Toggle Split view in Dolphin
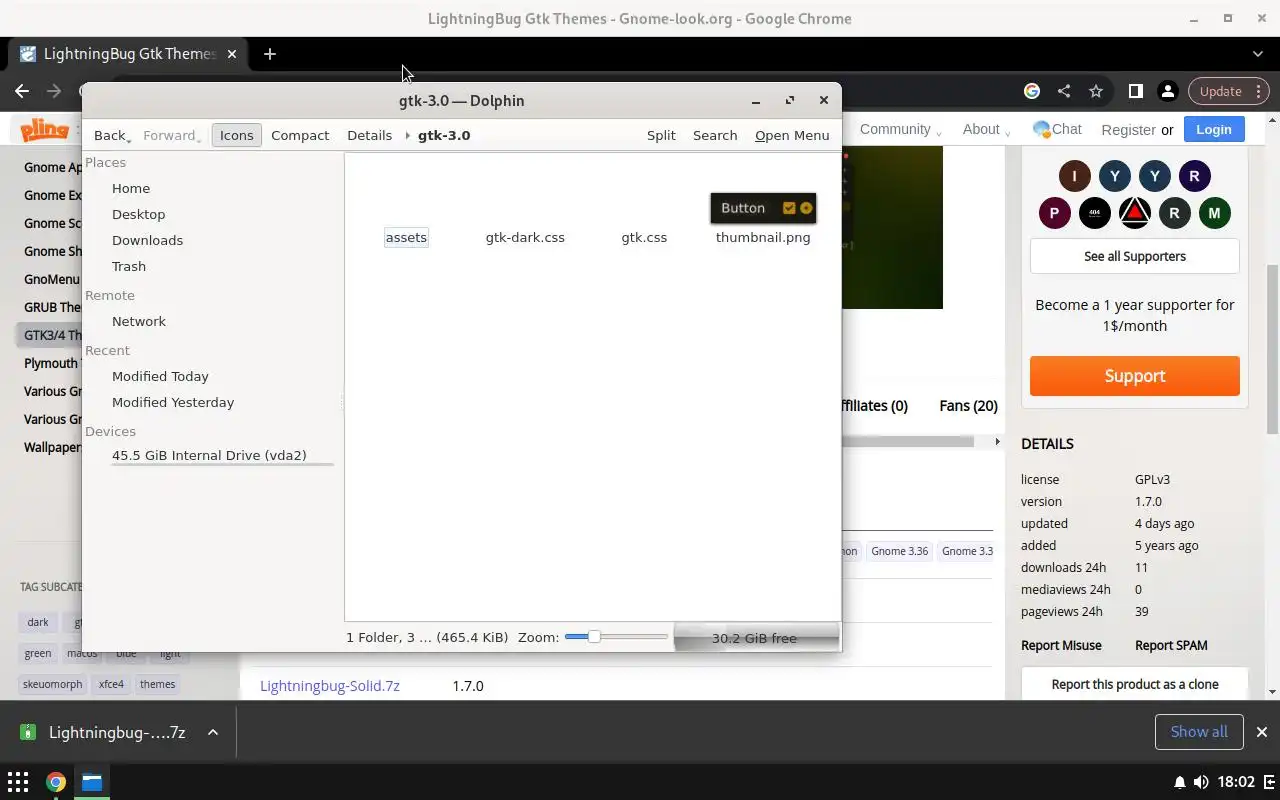This screenshot has height=800, width=1280. click(x=661, y=135)
